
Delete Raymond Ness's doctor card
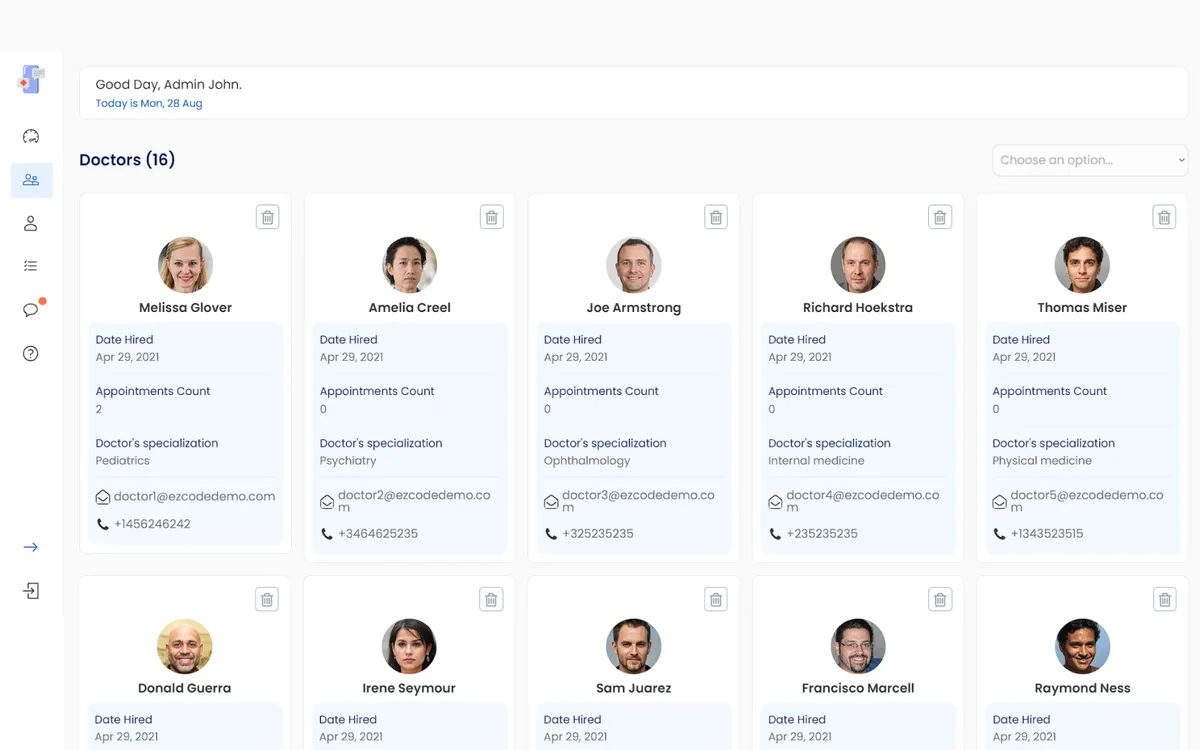tap(1164, 599)
